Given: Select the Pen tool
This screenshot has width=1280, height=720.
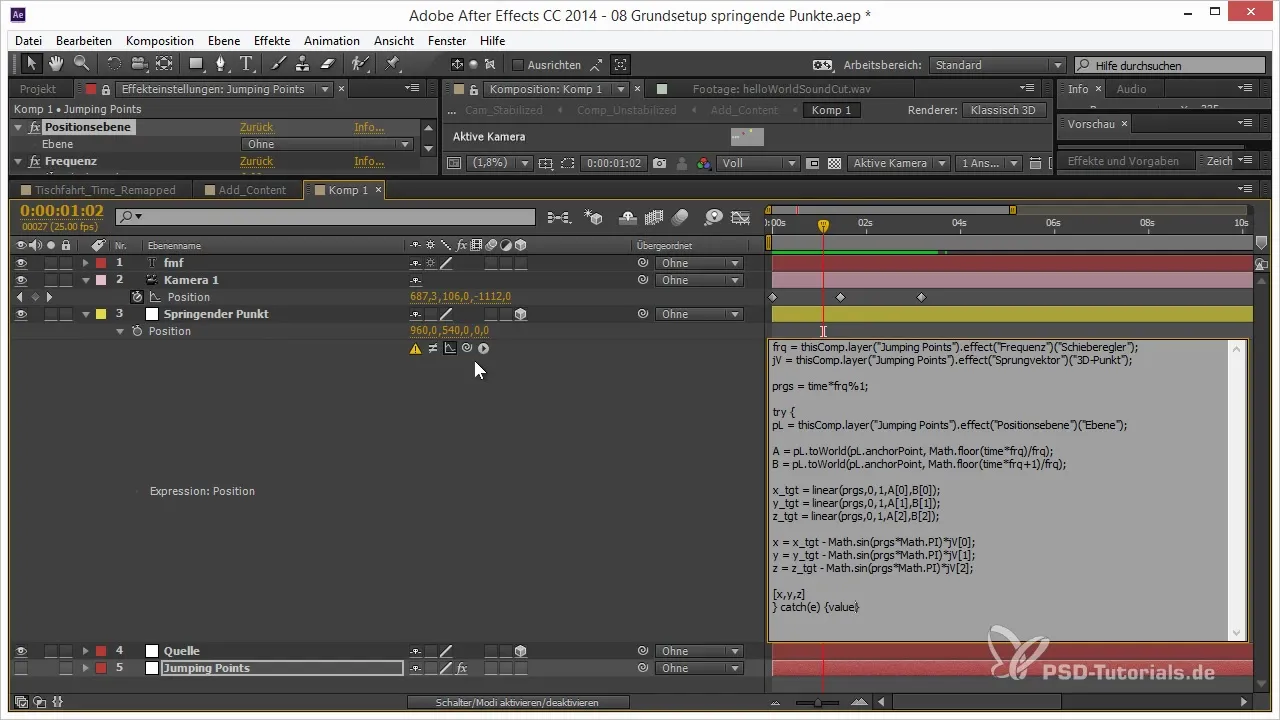Looking at the screenshot, I should (221, 64).
